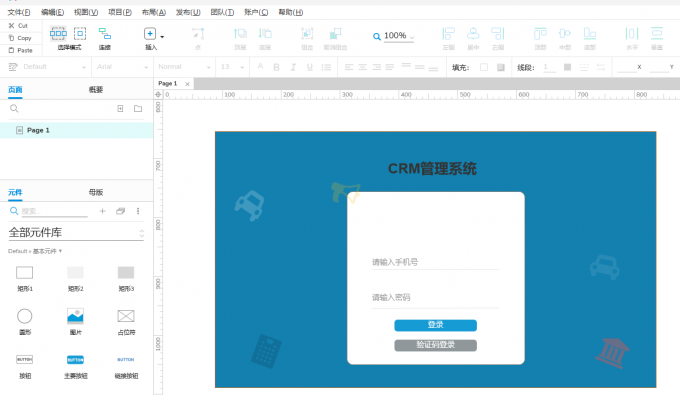This screenshot has width=680, height=395.
Task: Click the line pattern icon
Action: click(x=584, y=67)
